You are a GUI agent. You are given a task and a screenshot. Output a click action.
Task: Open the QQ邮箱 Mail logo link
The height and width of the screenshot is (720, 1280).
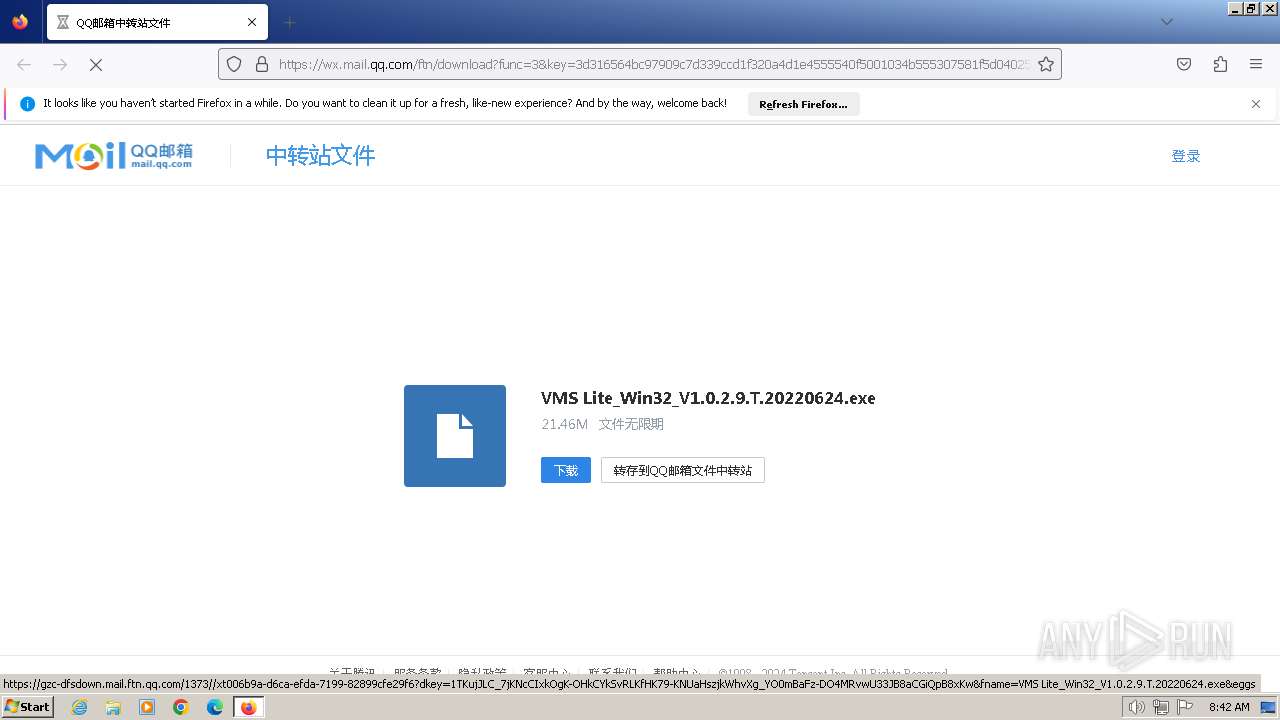[x=114, y=156]
